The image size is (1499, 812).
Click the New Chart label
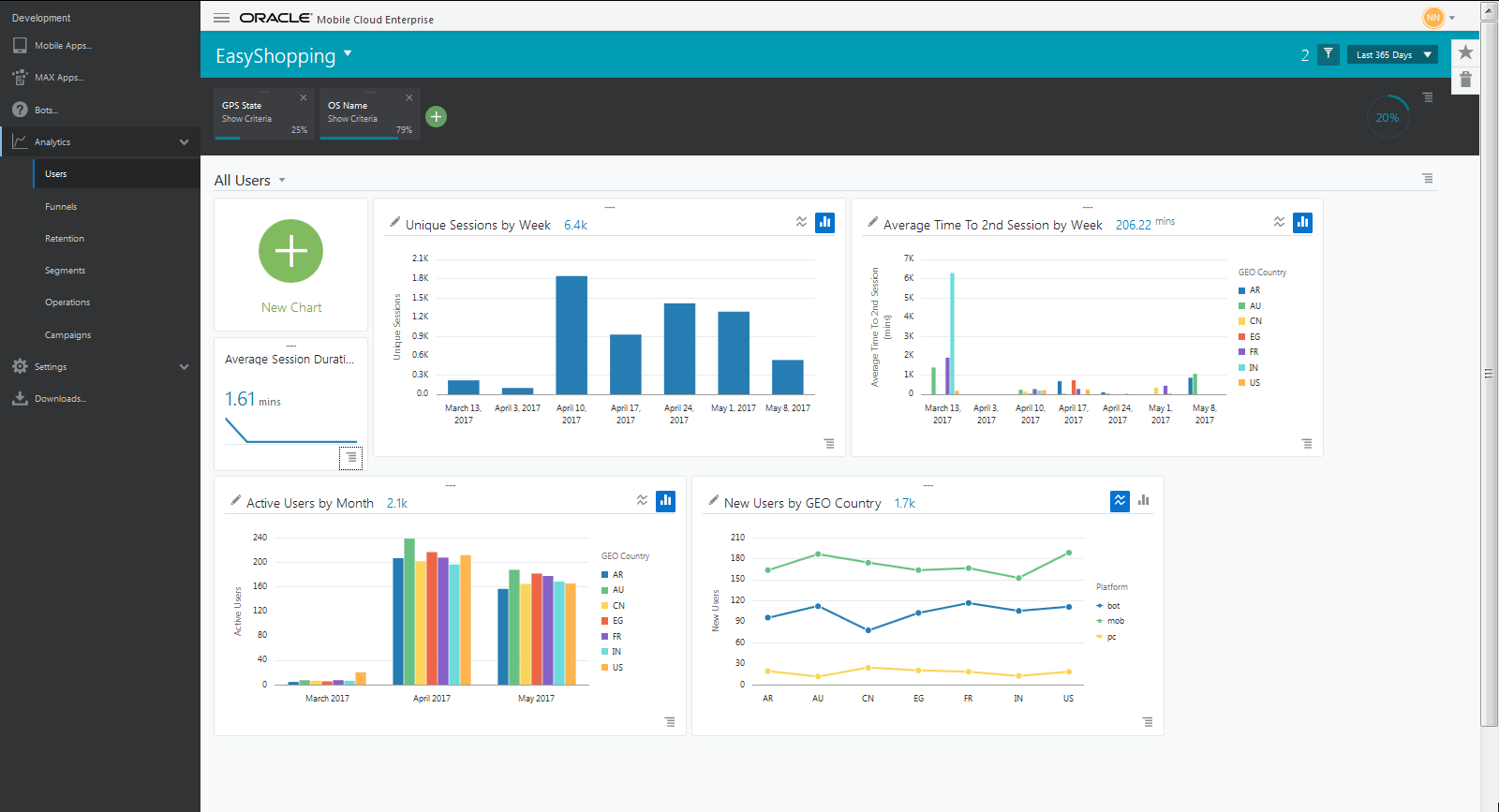(x=291, y=307)
